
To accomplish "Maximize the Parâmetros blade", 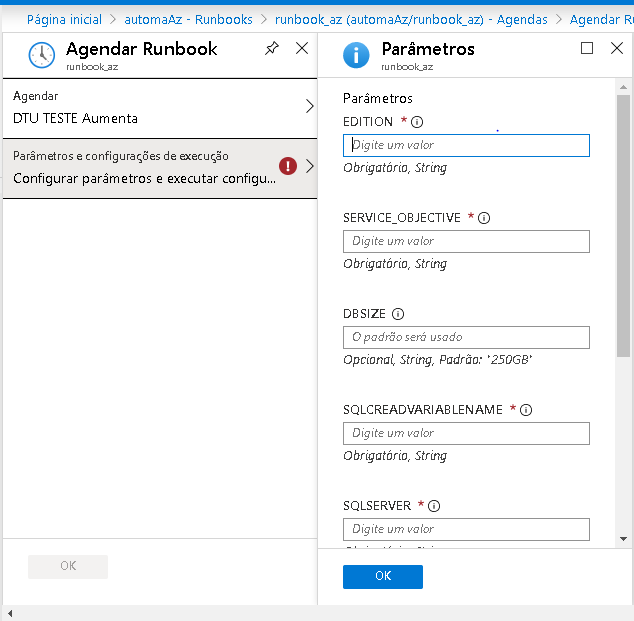I will (x=587, y=48).
